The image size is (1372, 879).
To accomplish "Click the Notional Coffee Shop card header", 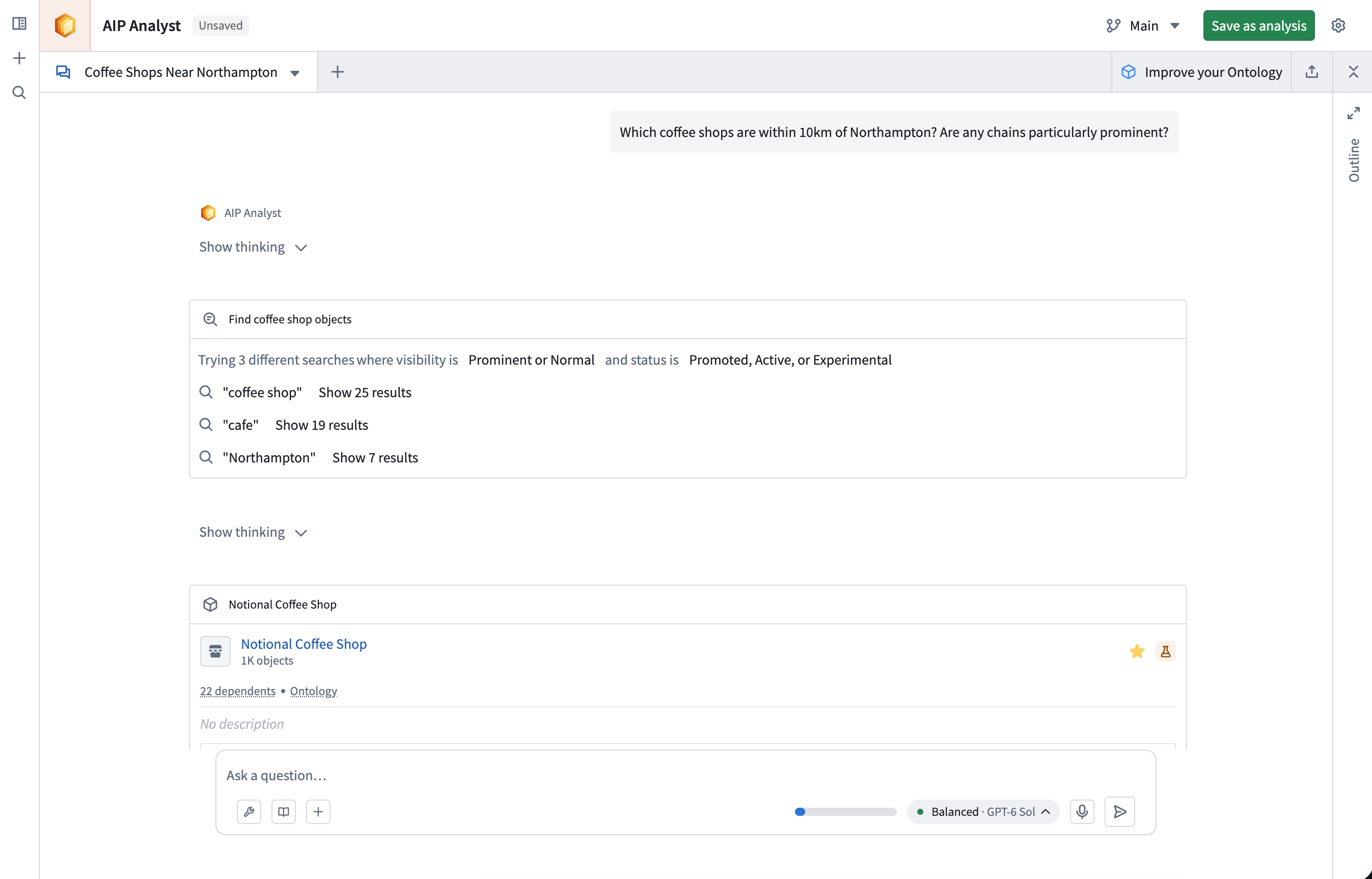I will pyautogui.click(x=688, y=605).
